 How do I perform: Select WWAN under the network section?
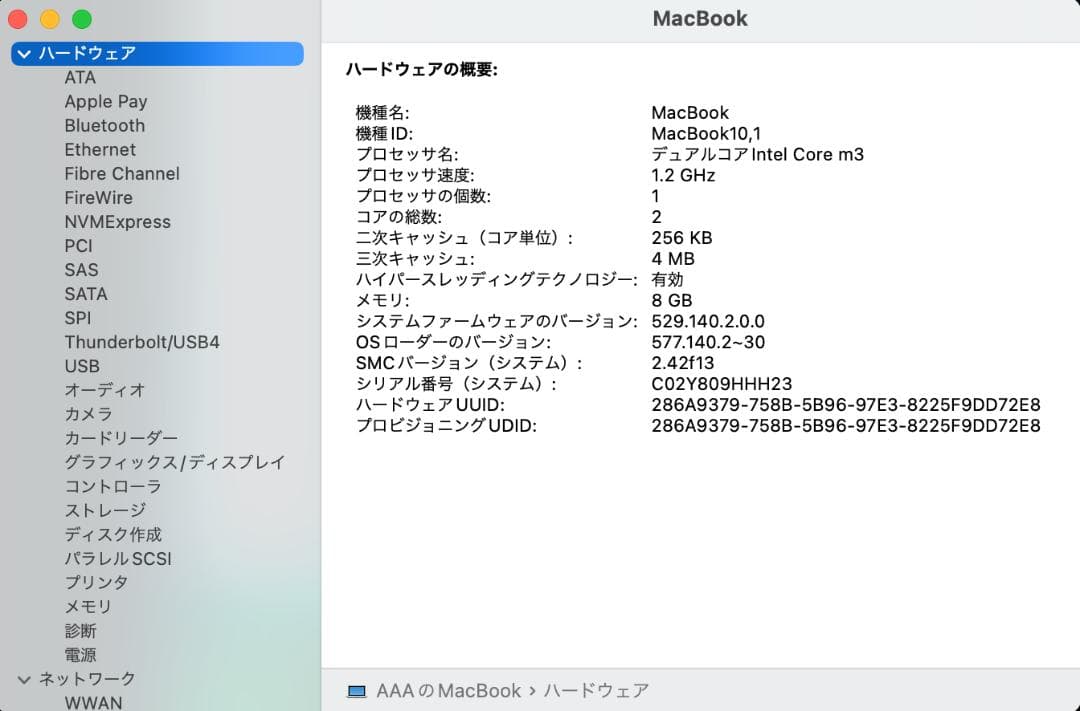(94, 701)
